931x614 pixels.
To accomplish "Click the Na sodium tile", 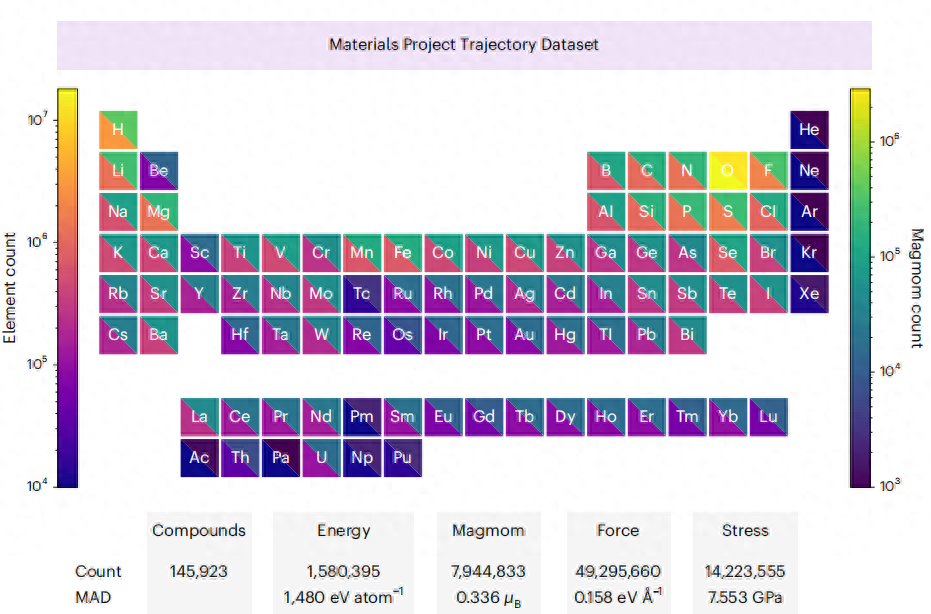I will tap(118, 211).
